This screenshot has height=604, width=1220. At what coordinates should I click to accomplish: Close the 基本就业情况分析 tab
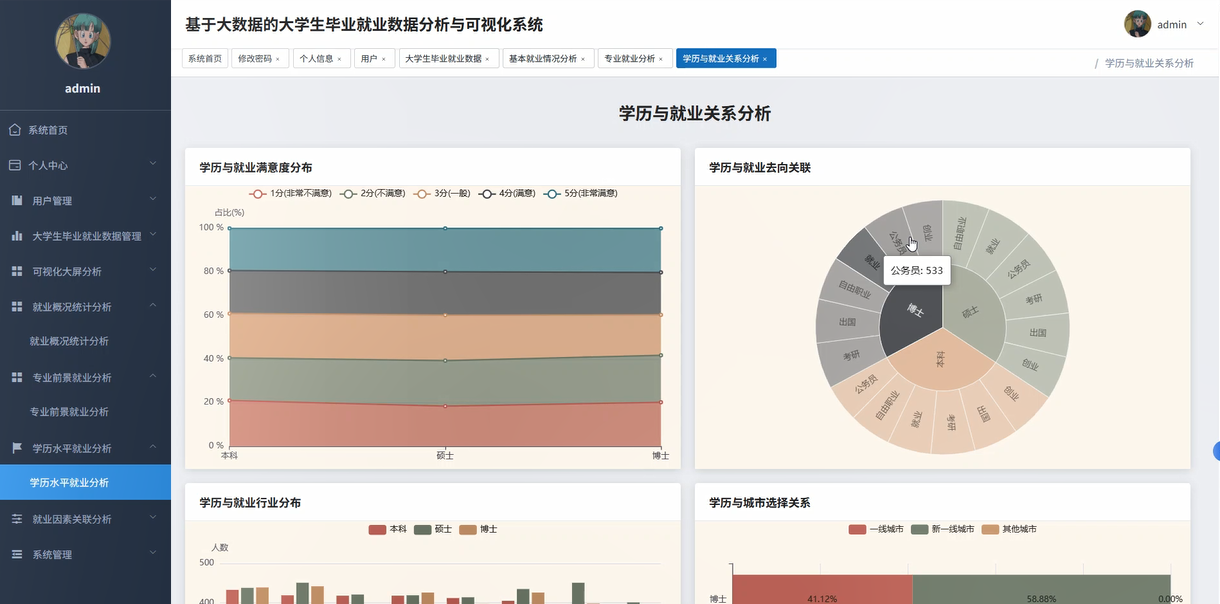(583, 59)
